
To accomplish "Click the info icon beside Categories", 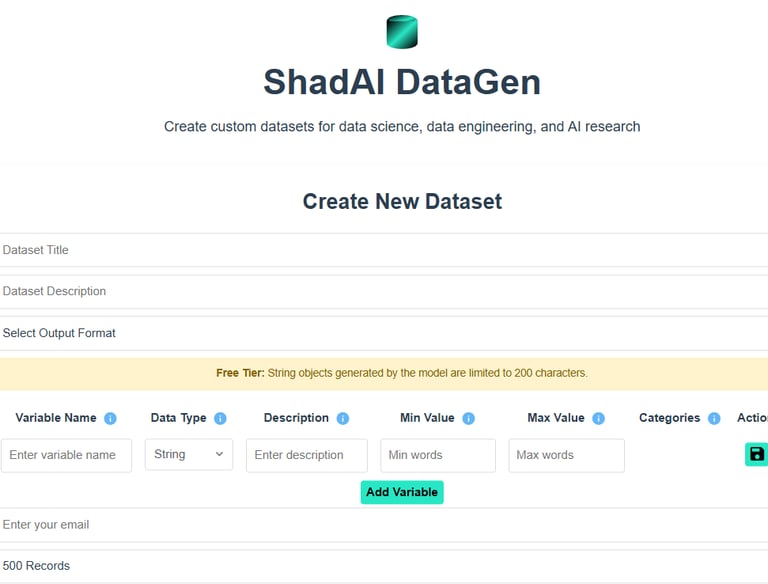I will [x=714, y=419].
